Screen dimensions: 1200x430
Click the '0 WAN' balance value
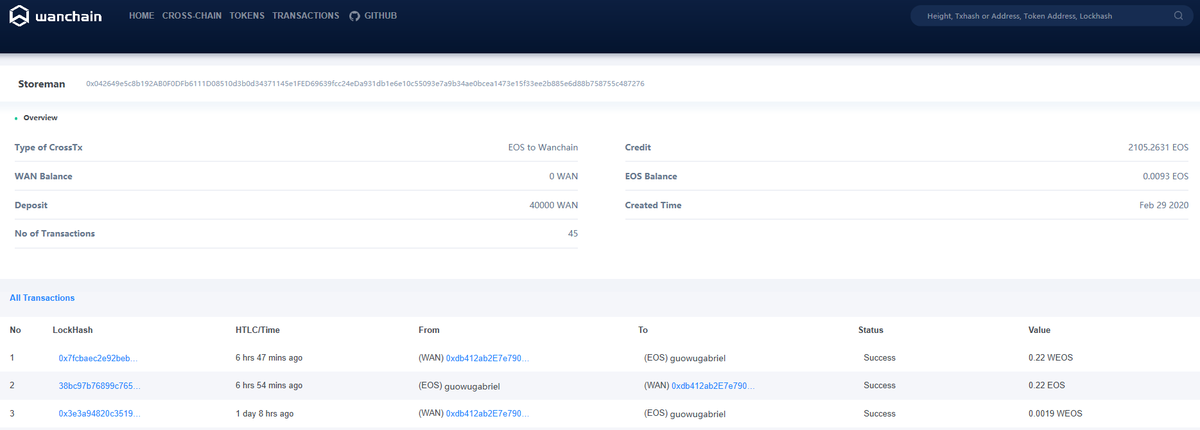[x=564, y=176]
